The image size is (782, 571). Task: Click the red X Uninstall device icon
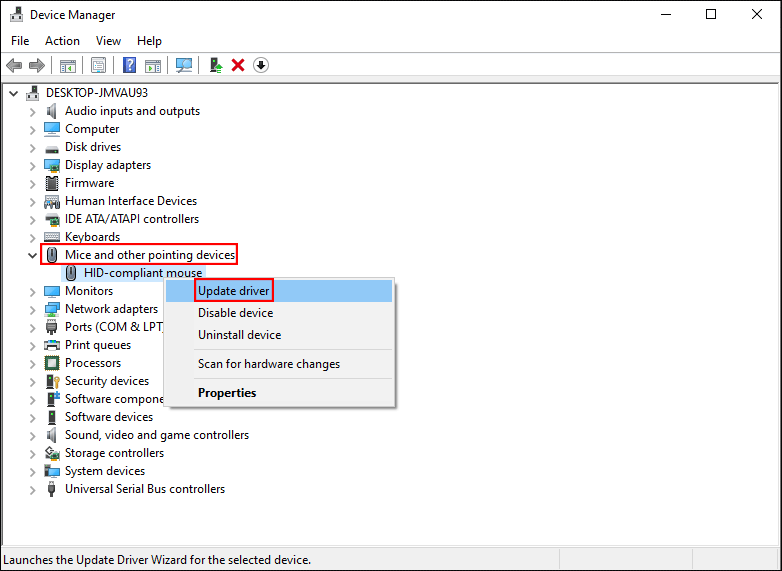(238, 65)
